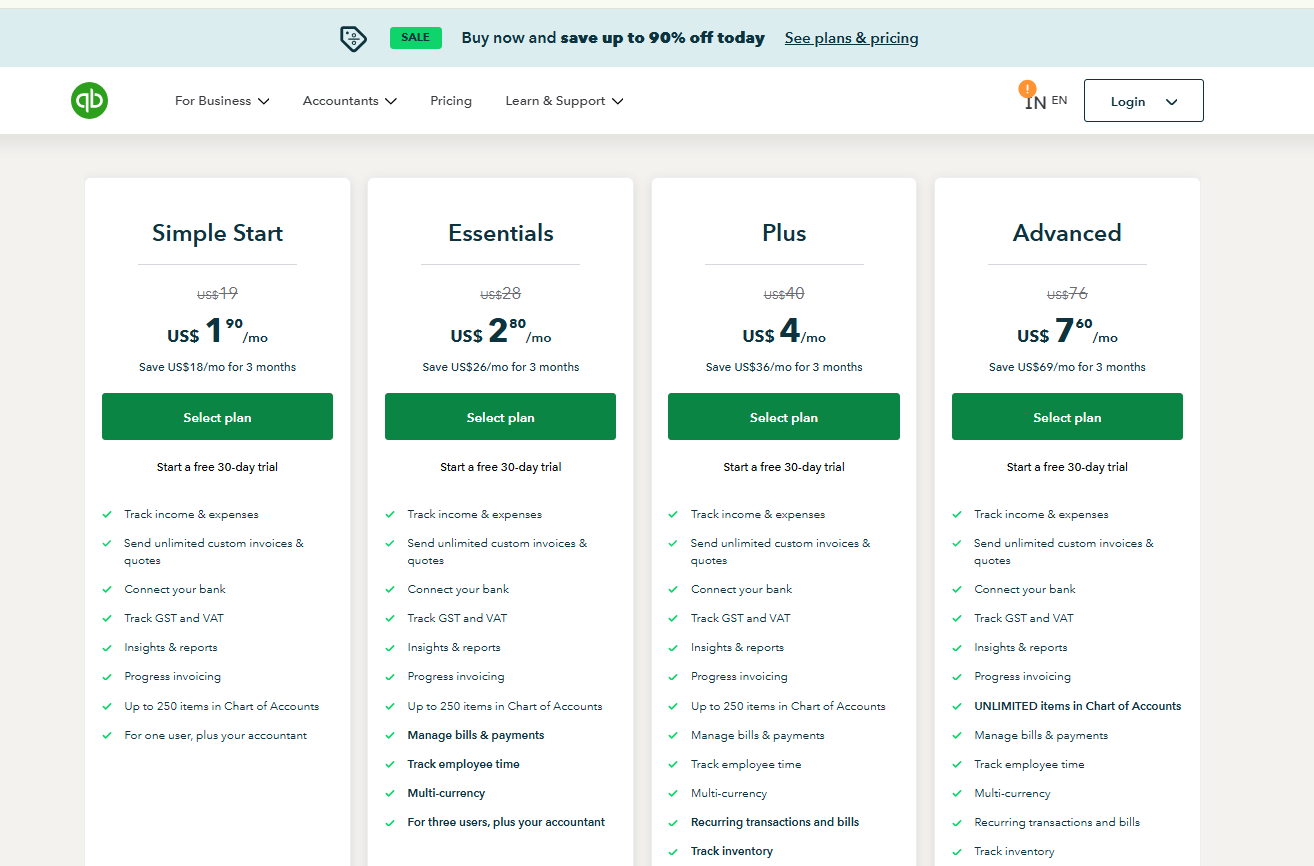Click 'For one user, plus your accountant'

tap(215, 735)
